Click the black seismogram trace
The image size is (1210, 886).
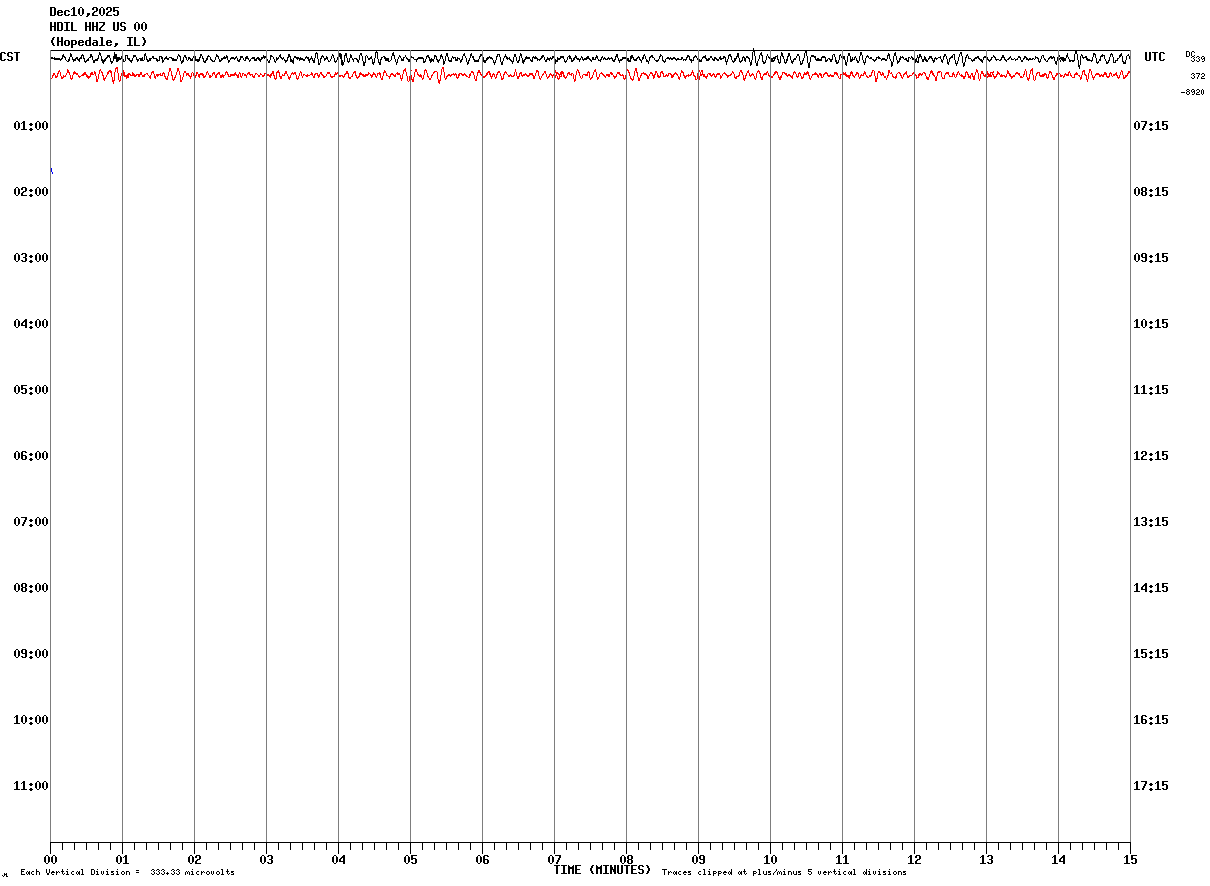590,58
